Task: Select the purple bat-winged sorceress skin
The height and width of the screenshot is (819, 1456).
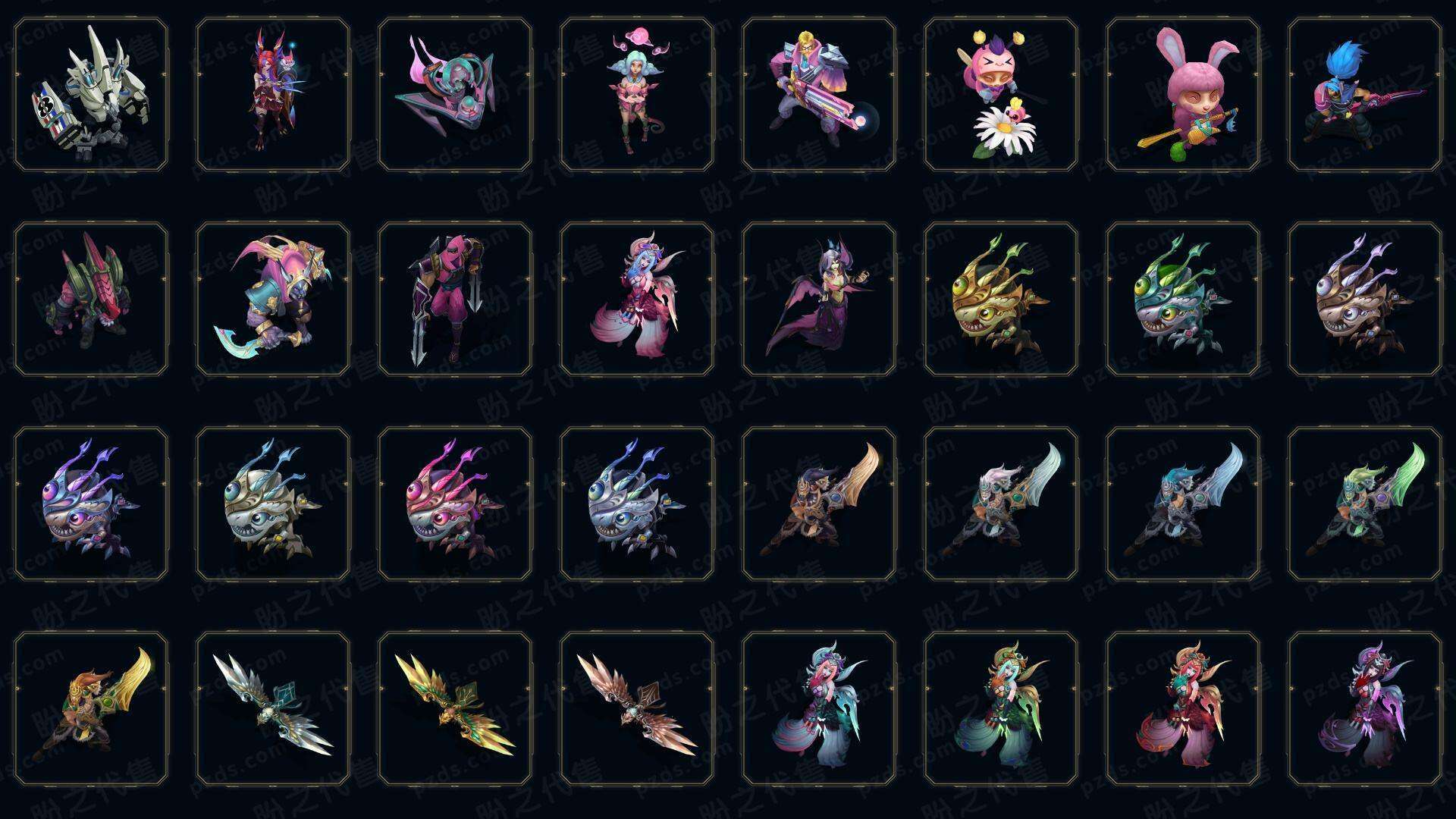Action: point(819,299)
